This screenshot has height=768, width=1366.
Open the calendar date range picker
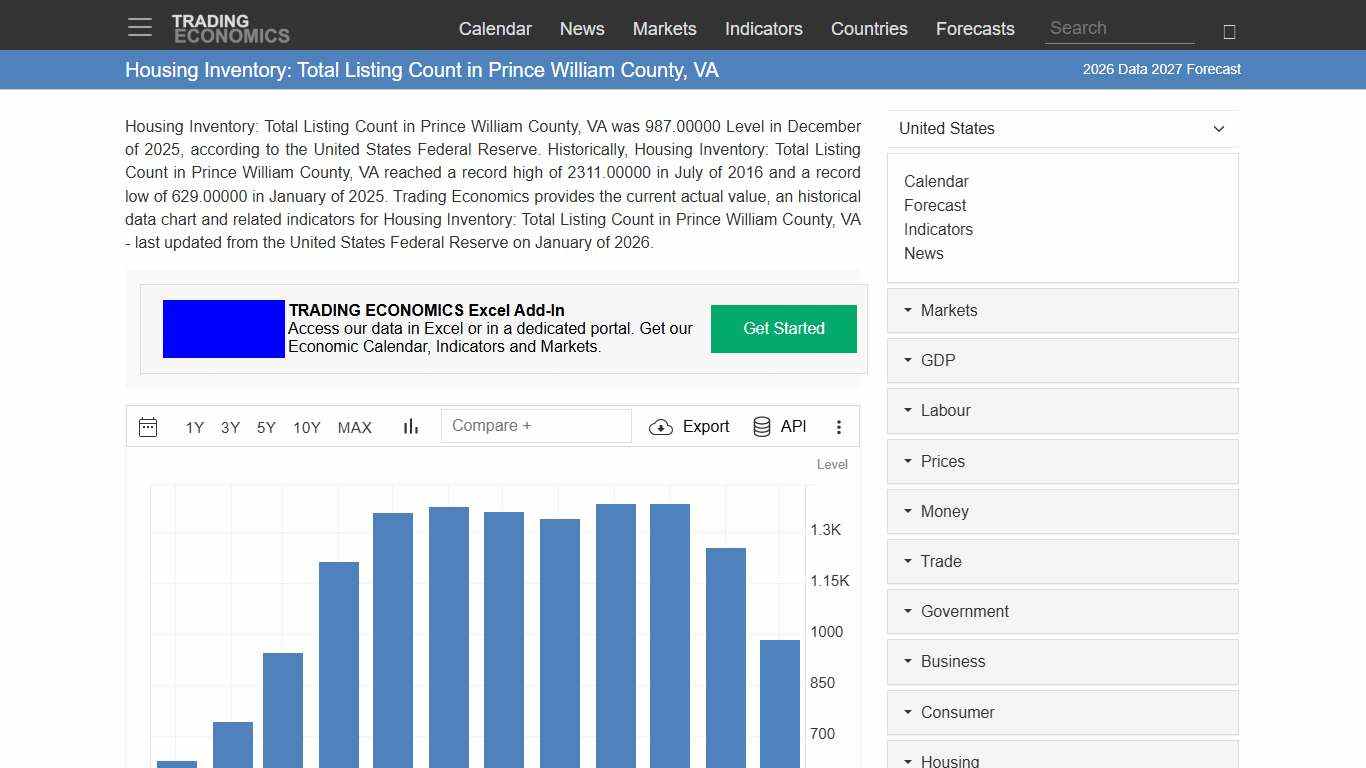tap(148, 426)
